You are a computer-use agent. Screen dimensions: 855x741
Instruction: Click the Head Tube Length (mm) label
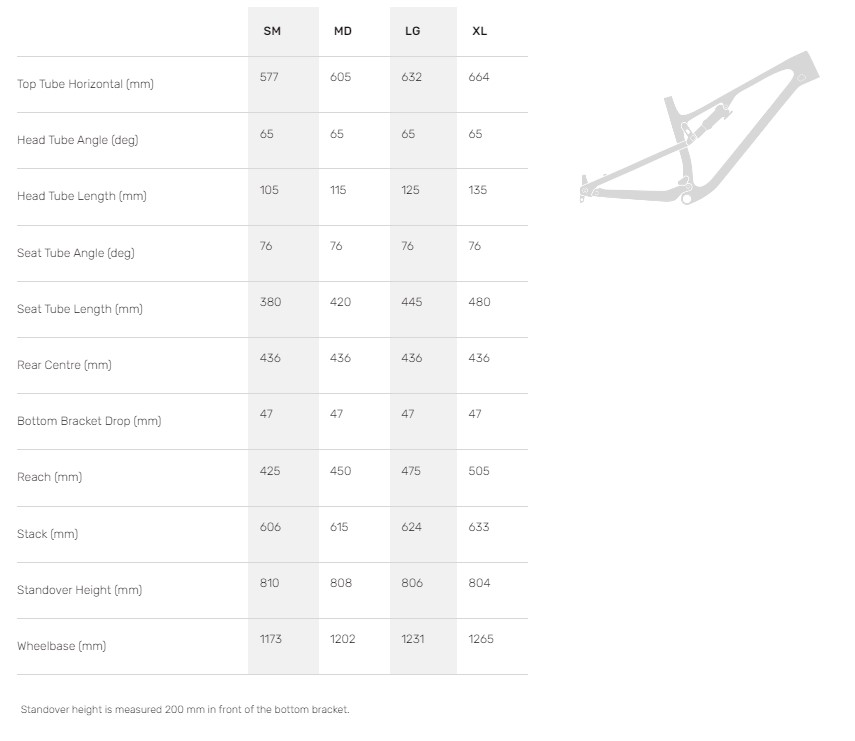pyautogui.click(x=81, y=196)
